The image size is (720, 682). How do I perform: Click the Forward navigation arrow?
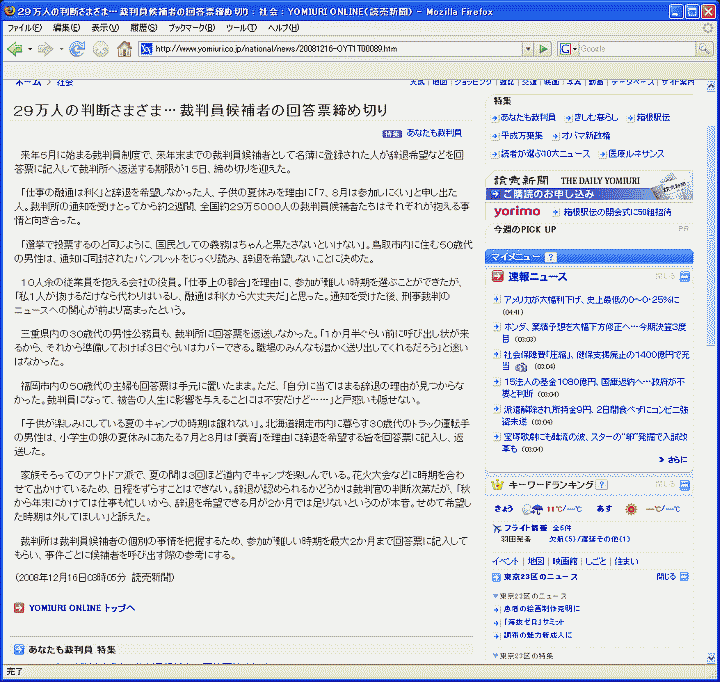(x=45, y=48)
